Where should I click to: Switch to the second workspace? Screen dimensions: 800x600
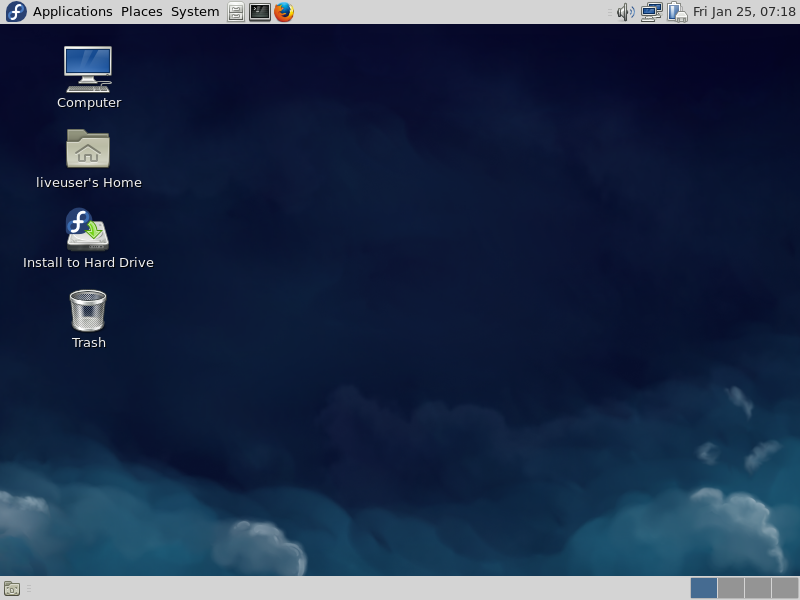(731, 588)
